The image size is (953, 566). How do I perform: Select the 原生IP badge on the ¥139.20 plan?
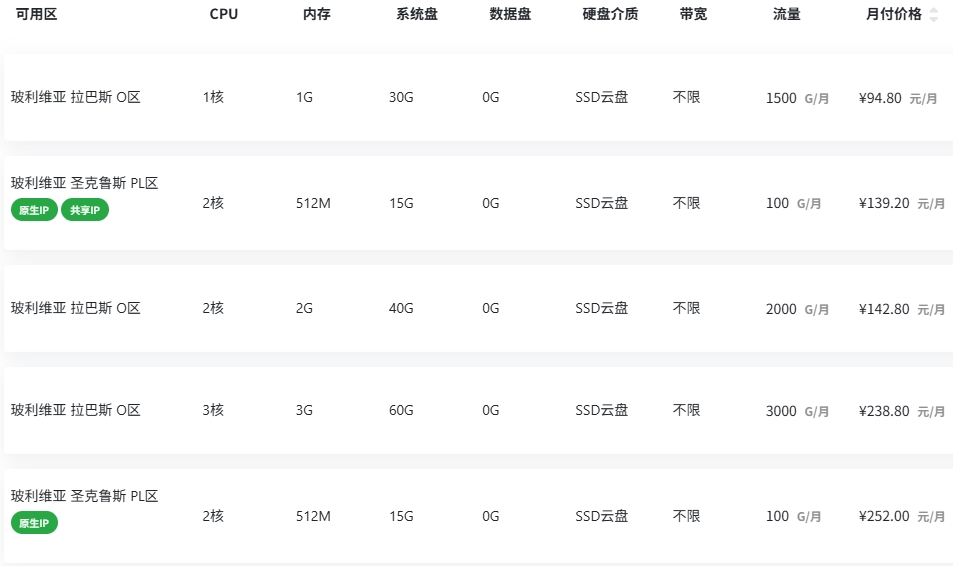pyautogui.click(x=34, y=210)
